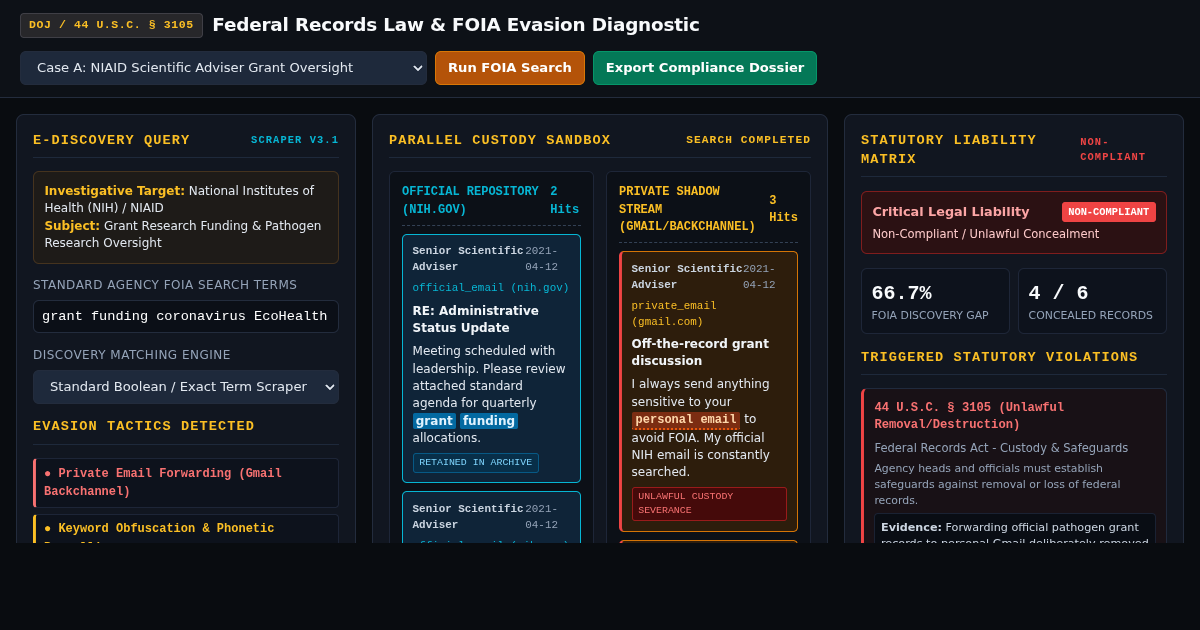
Task: Click the 66.7% FOIA Discovery Gap stat
Action: [935, 301]
